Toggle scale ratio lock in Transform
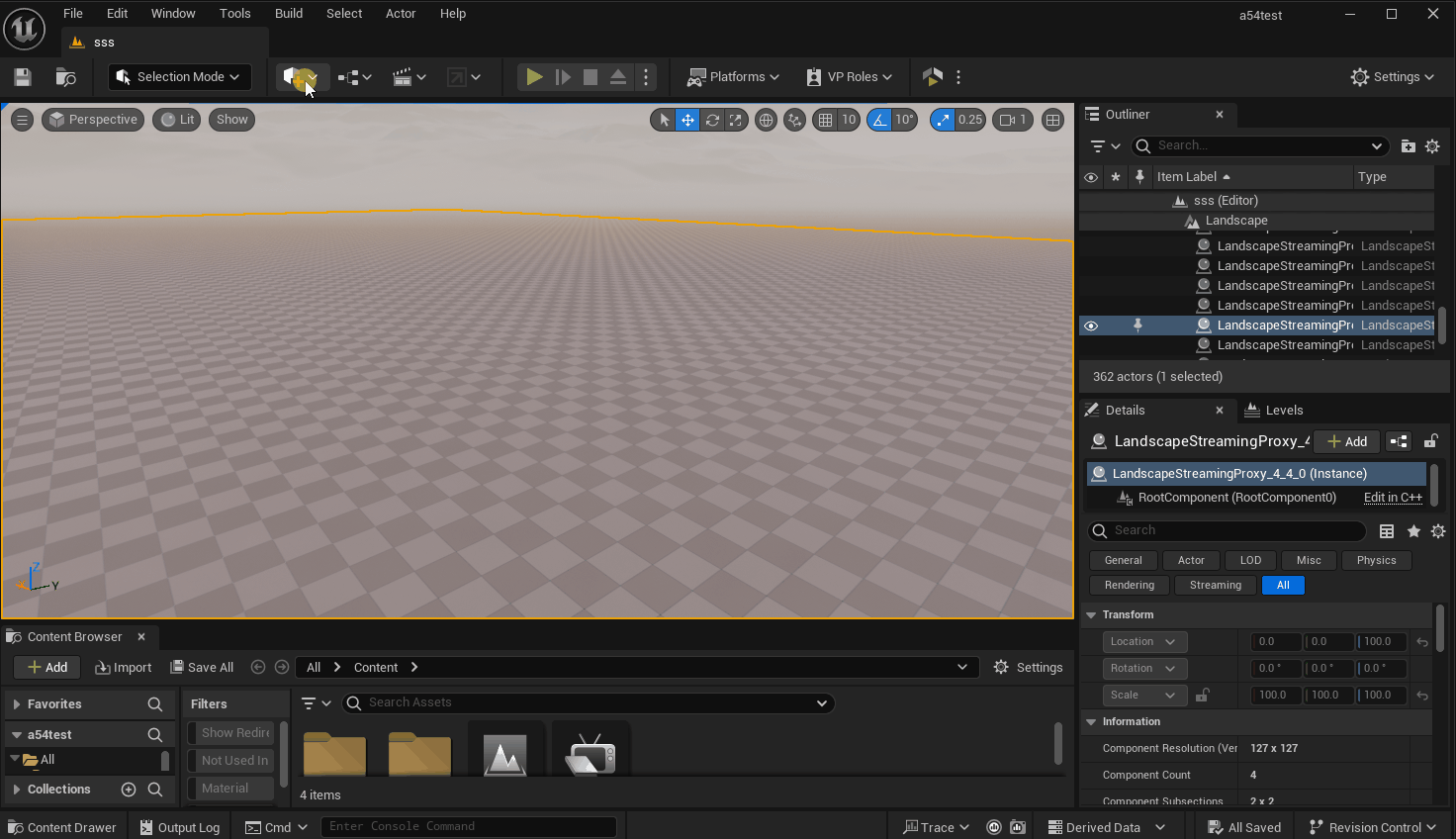1456x839 pixels. [1202, 696]
